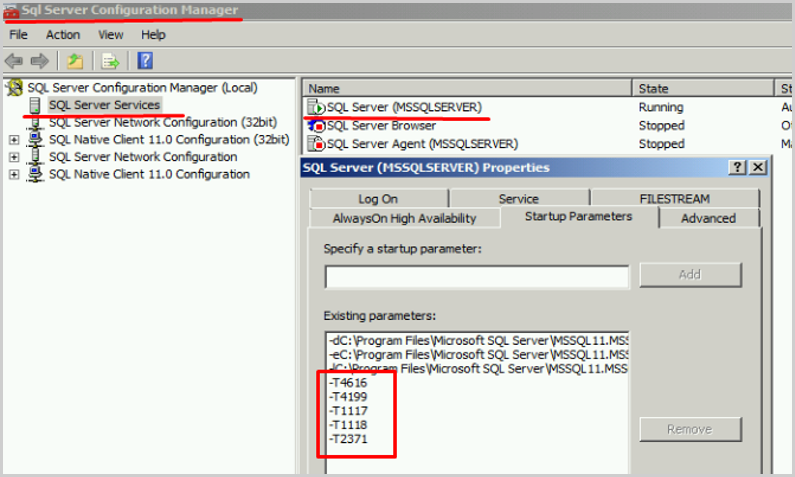
Task: Select the -eC:\Program Files parameter line
Action: point(478,354)
